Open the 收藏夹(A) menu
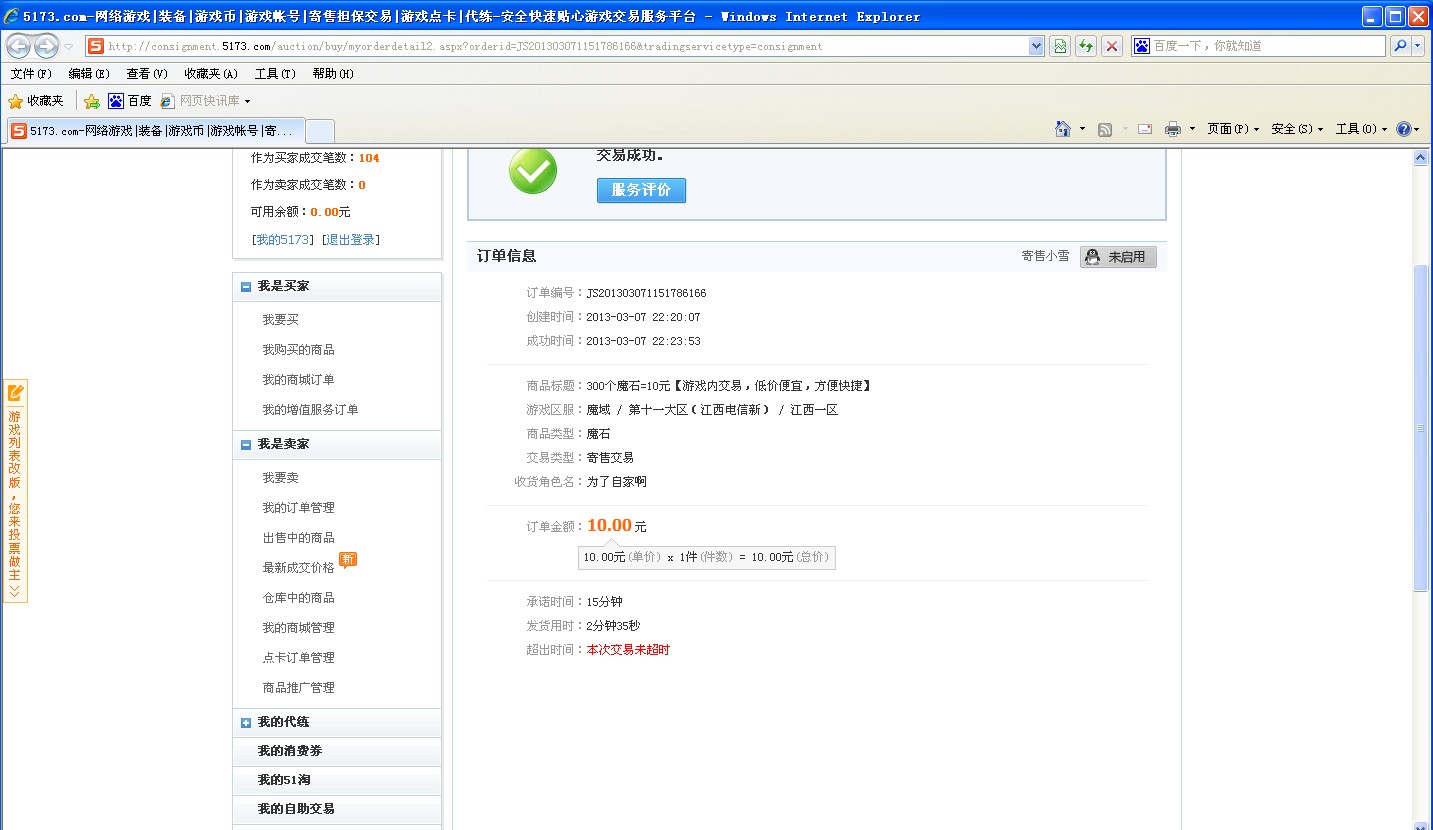The width and height of the screenshot is (1433, 830). click(x=211, y=74)
